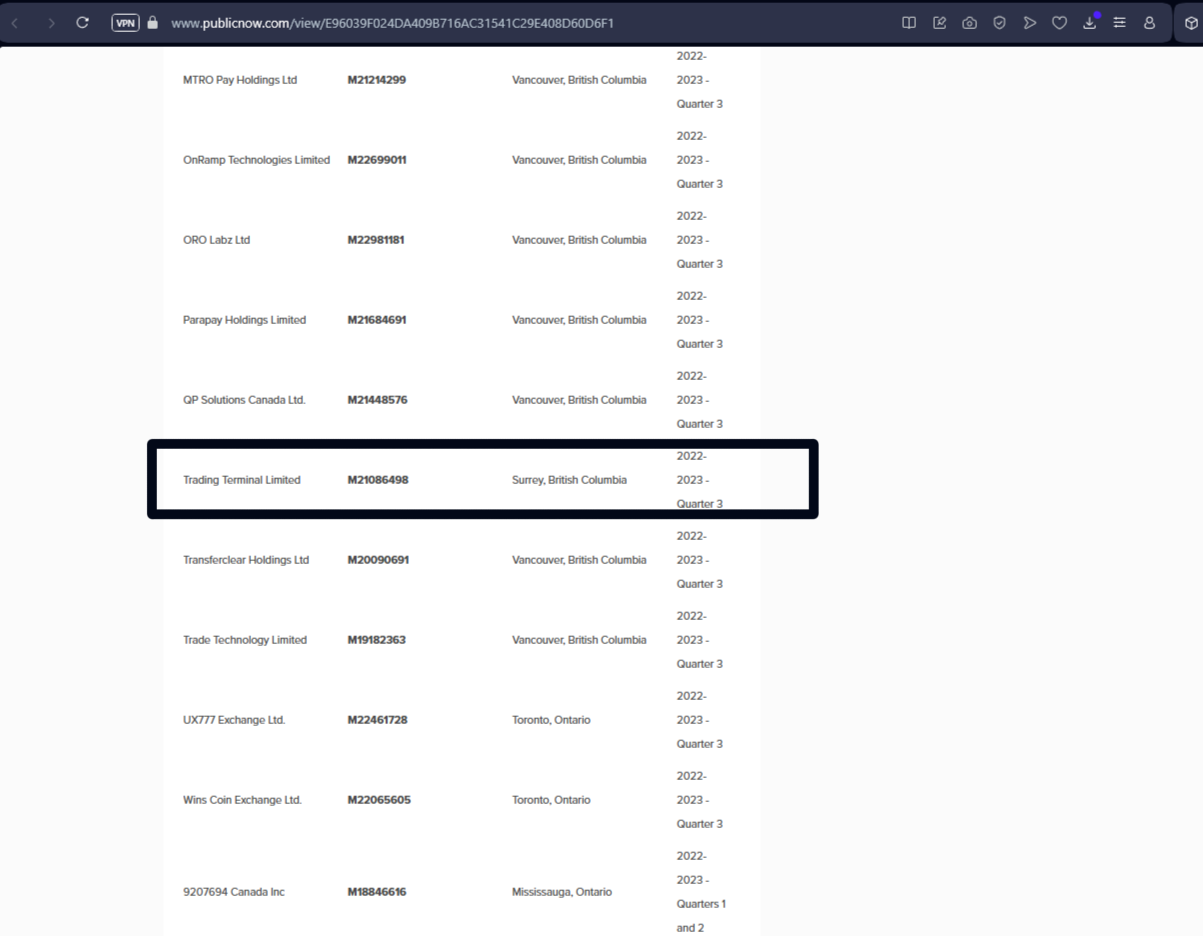Select registration number M22461728
Screen dimensions: 1203x936
377,720
